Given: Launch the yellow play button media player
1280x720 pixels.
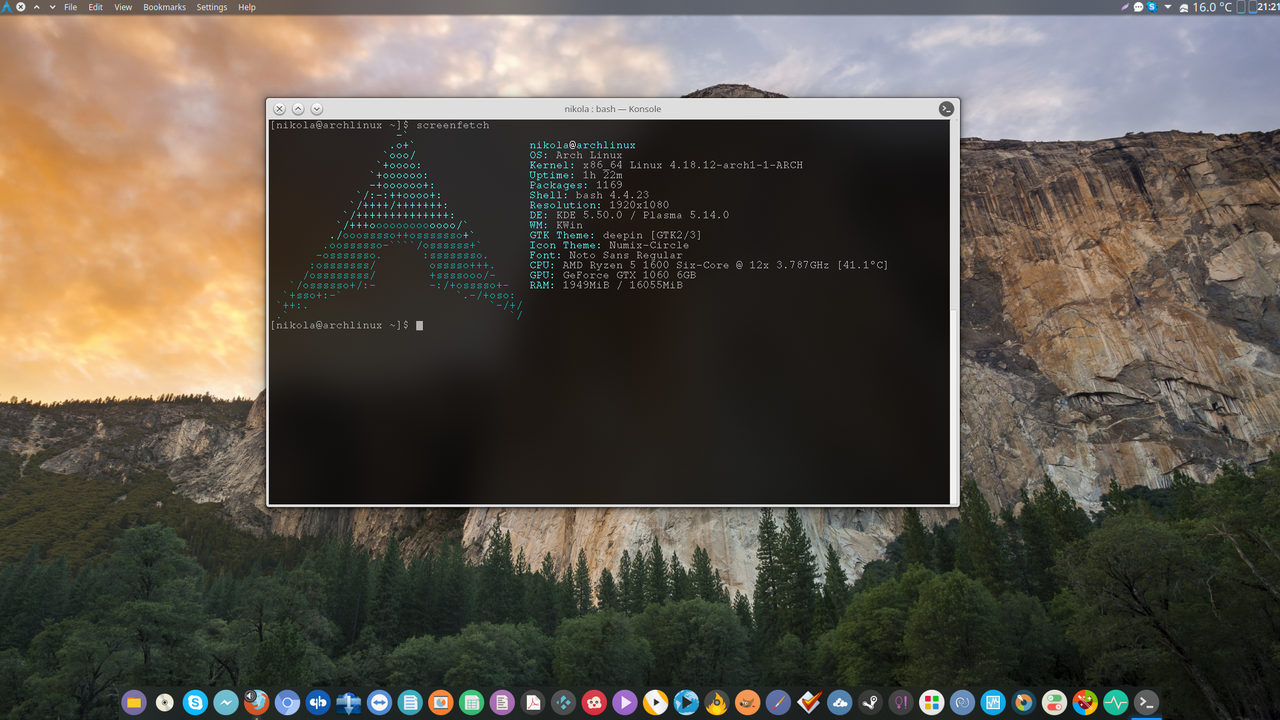Looking at the screenshot, I should (x=655, y=703).
